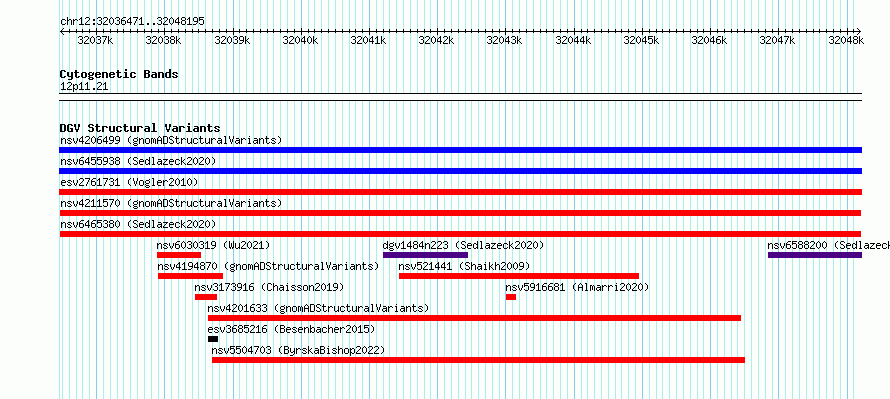
Task: Click the red bar under nsv4194870
Action: pyautogui.click(x=190, y=276)
